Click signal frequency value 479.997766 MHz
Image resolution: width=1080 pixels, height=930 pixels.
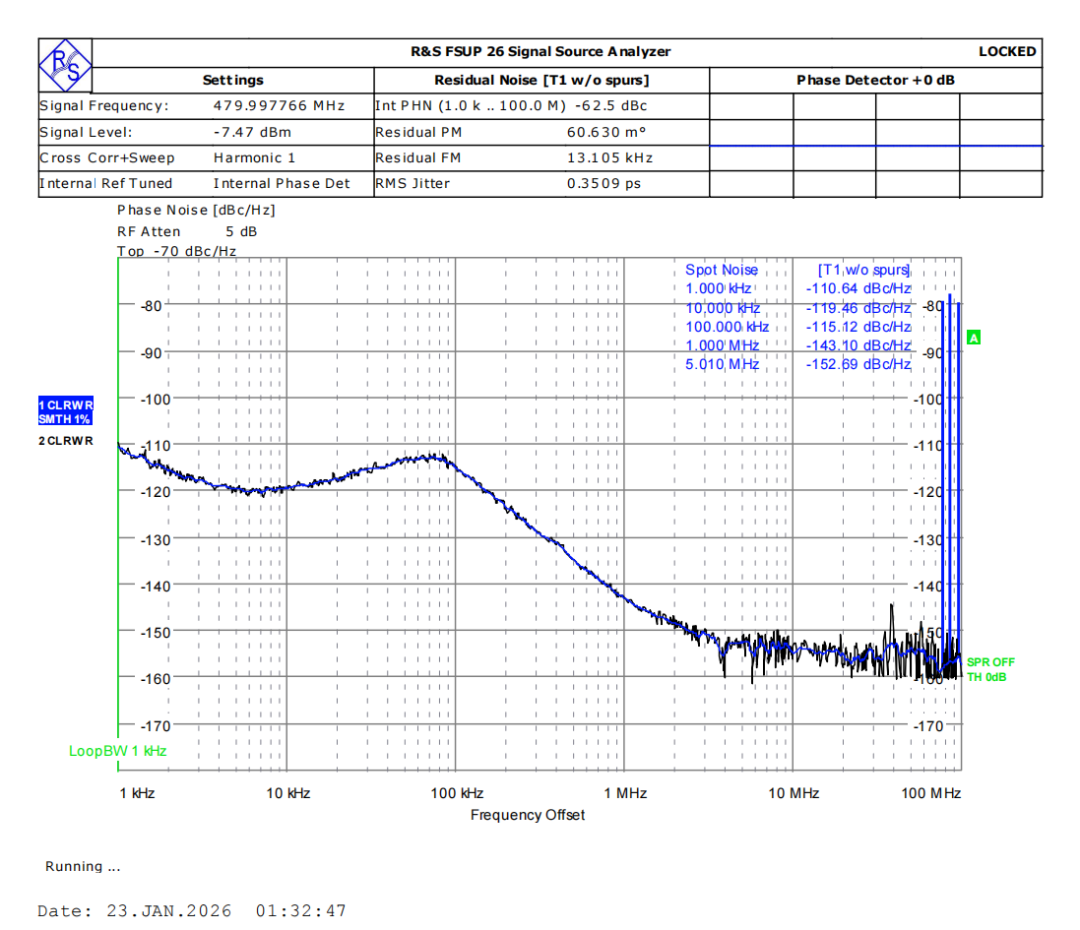[279, 105]
